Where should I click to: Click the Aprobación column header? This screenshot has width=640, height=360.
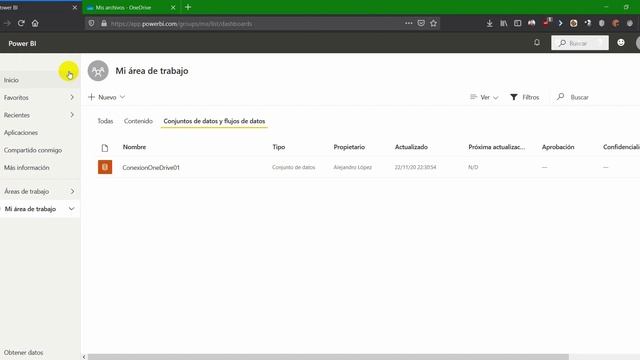coord(558,147)
